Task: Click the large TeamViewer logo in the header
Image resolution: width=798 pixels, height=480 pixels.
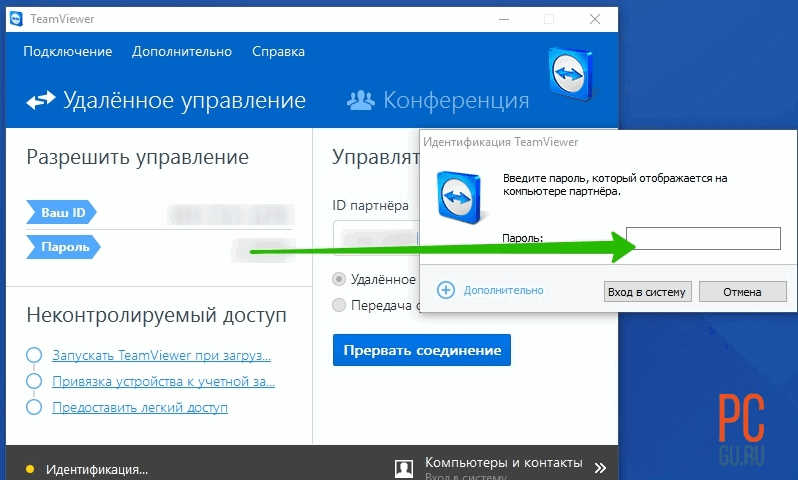Action: point(571,74)
